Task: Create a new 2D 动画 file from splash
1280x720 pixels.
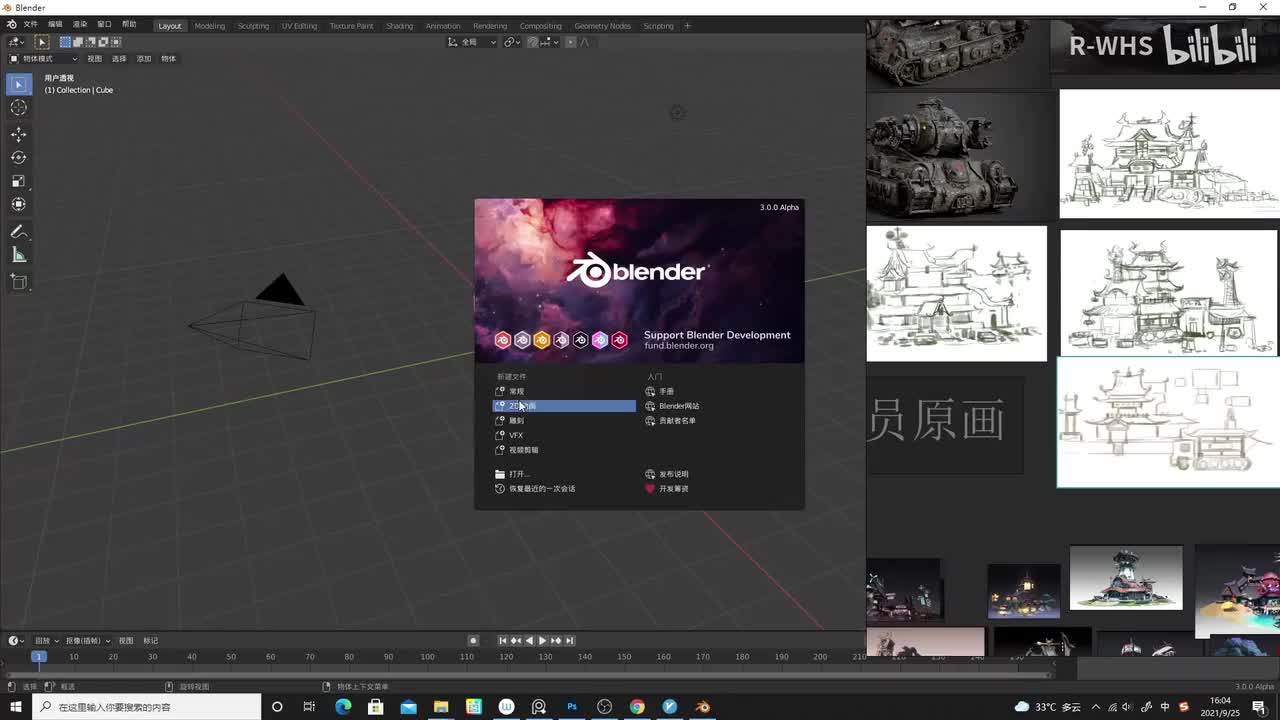Action: [x=564, y=406]
